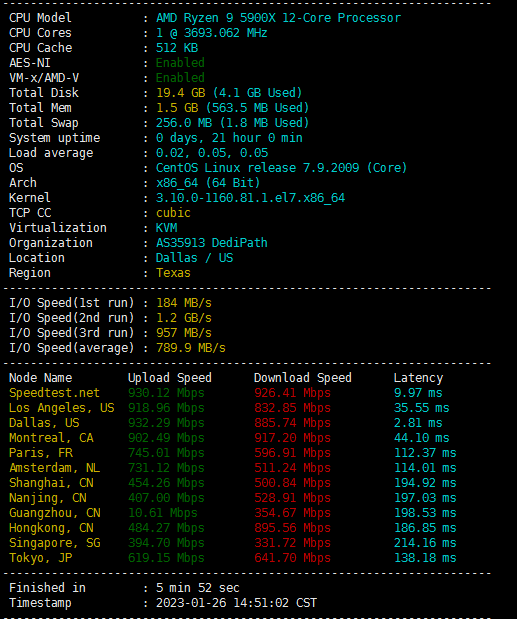Screen dimensions: 517x619
Task: Click the Tokyo latency 138.18 ms
Action: 425,558
